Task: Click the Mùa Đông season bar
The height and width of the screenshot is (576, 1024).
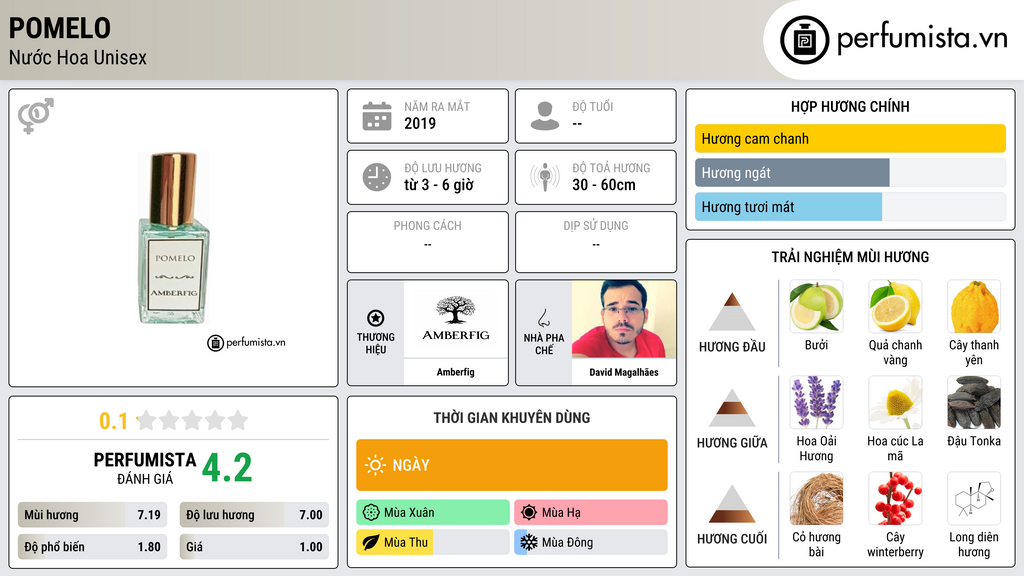Action: point(591,542)
